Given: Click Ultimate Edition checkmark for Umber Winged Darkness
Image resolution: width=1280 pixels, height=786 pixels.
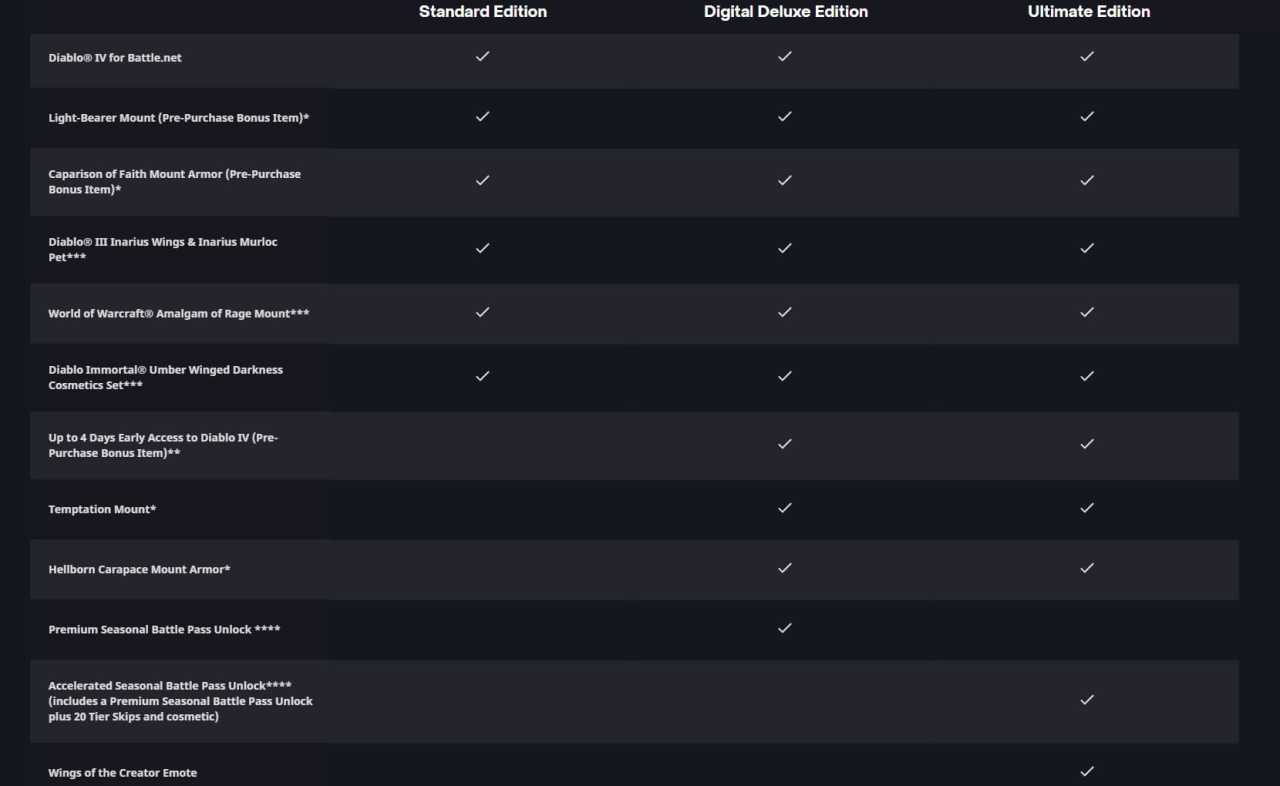Looking at the screenshot, I should click(1087, 376).
